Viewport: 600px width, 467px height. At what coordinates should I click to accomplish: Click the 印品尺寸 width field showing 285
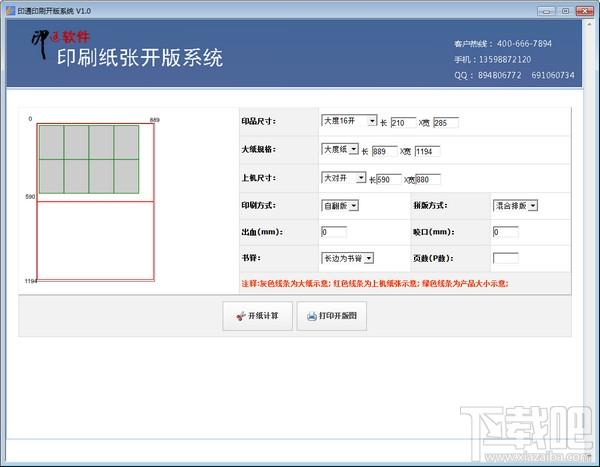pos(445,123)
